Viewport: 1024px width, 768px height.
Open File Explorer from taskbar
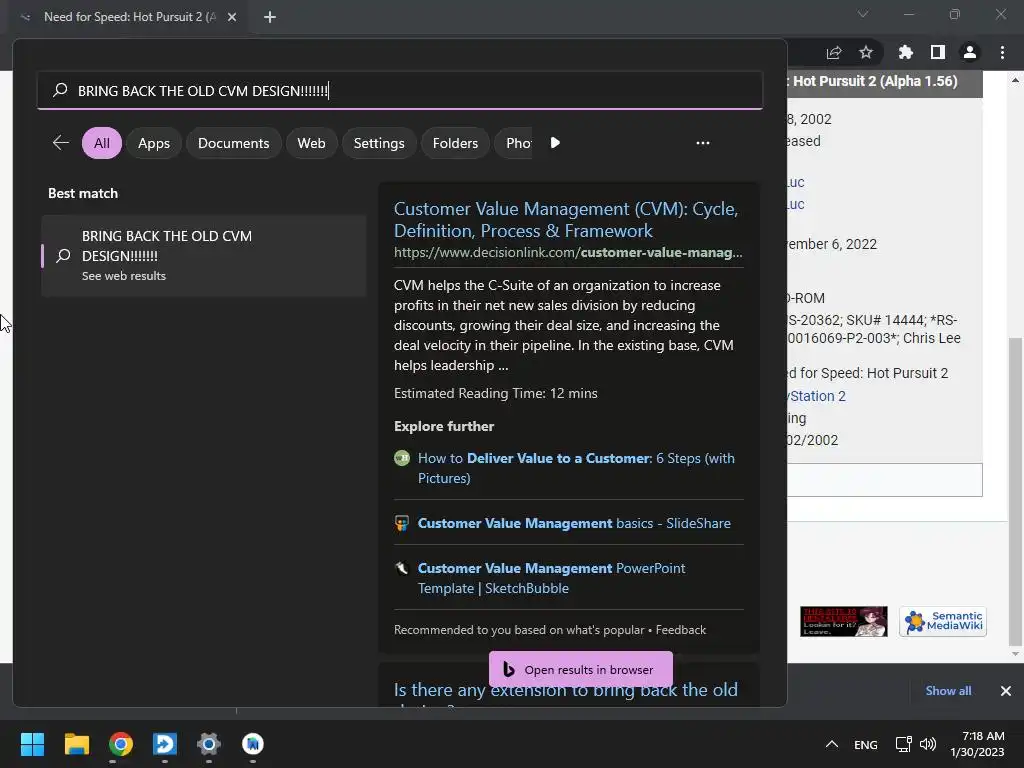[76, 744]
